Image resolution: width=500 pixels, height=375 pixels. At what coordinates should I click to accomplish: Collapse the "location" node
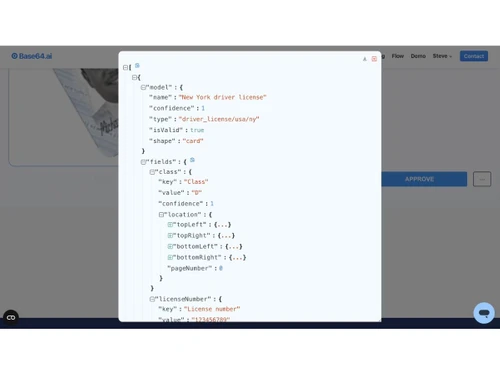161,215
